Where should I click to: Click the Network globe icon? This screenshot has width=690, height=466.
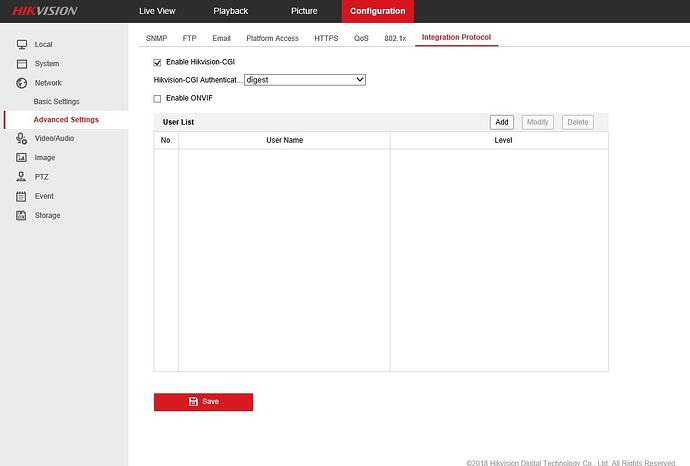[x=21, y=83]
